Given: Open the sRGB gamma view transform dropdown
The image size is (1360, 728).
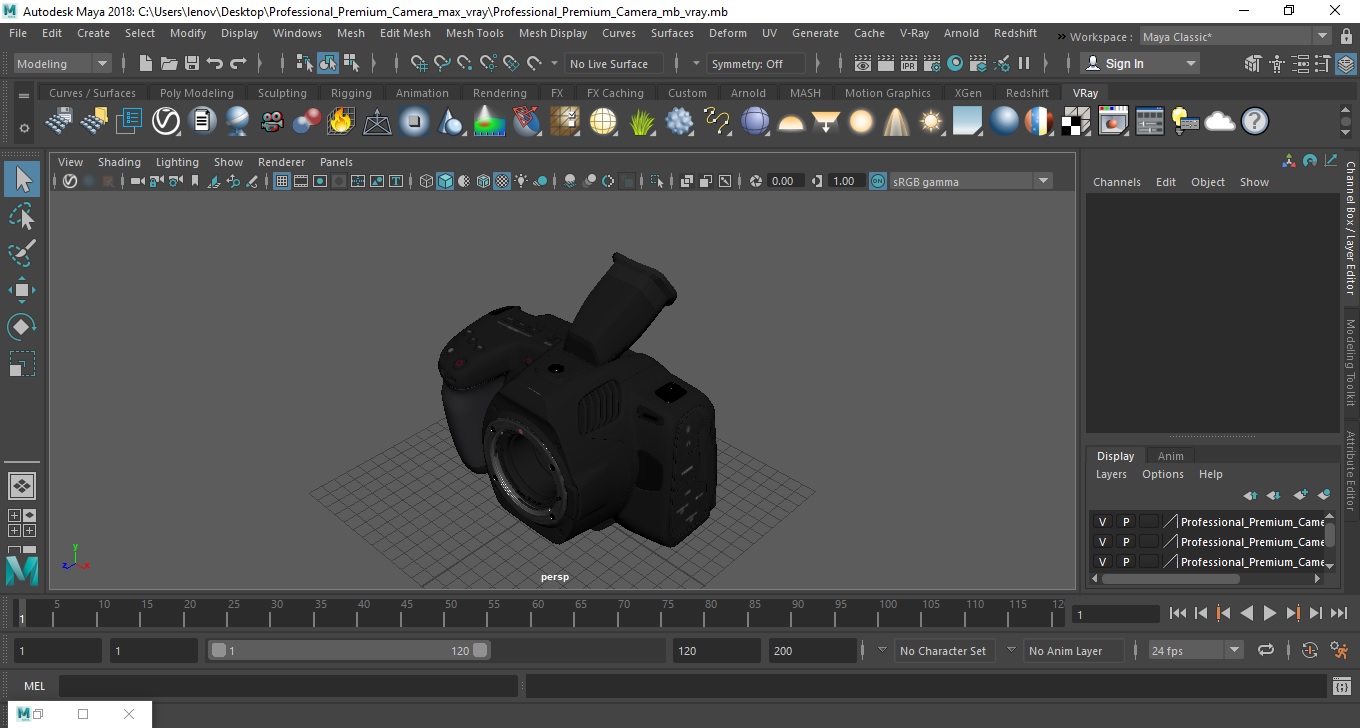Looking at the screenshot, I should 970,181.
